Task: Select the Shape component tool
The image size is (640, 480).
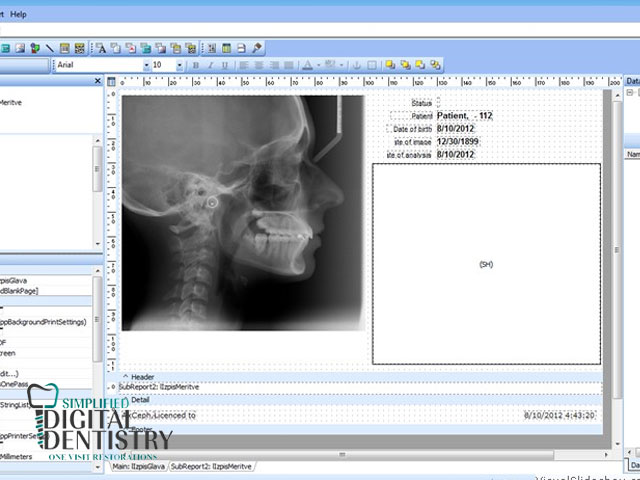Action: (35, 49)
